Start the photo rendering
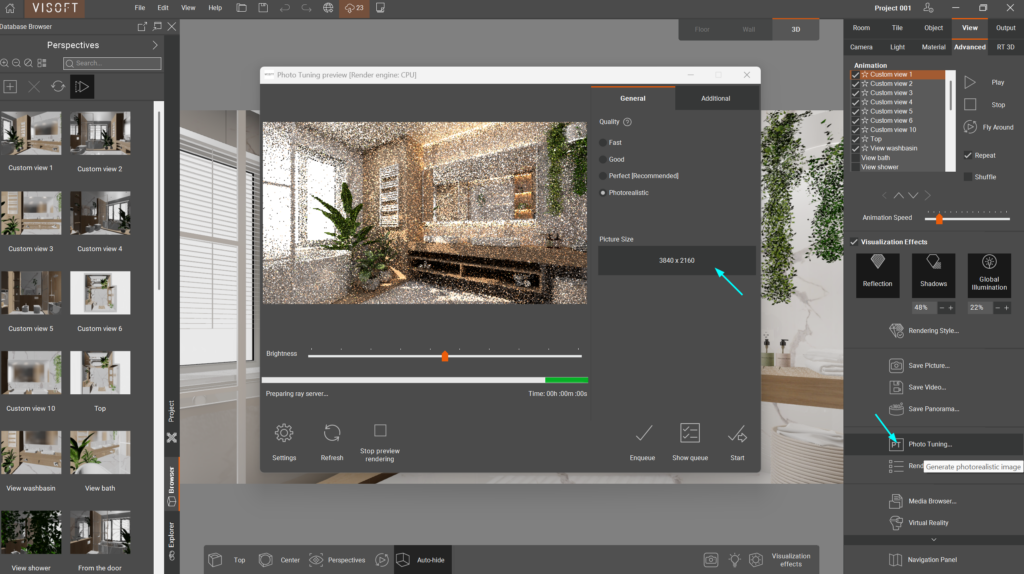The width and height of the screenshot is (1024, 574). [737, 441]
